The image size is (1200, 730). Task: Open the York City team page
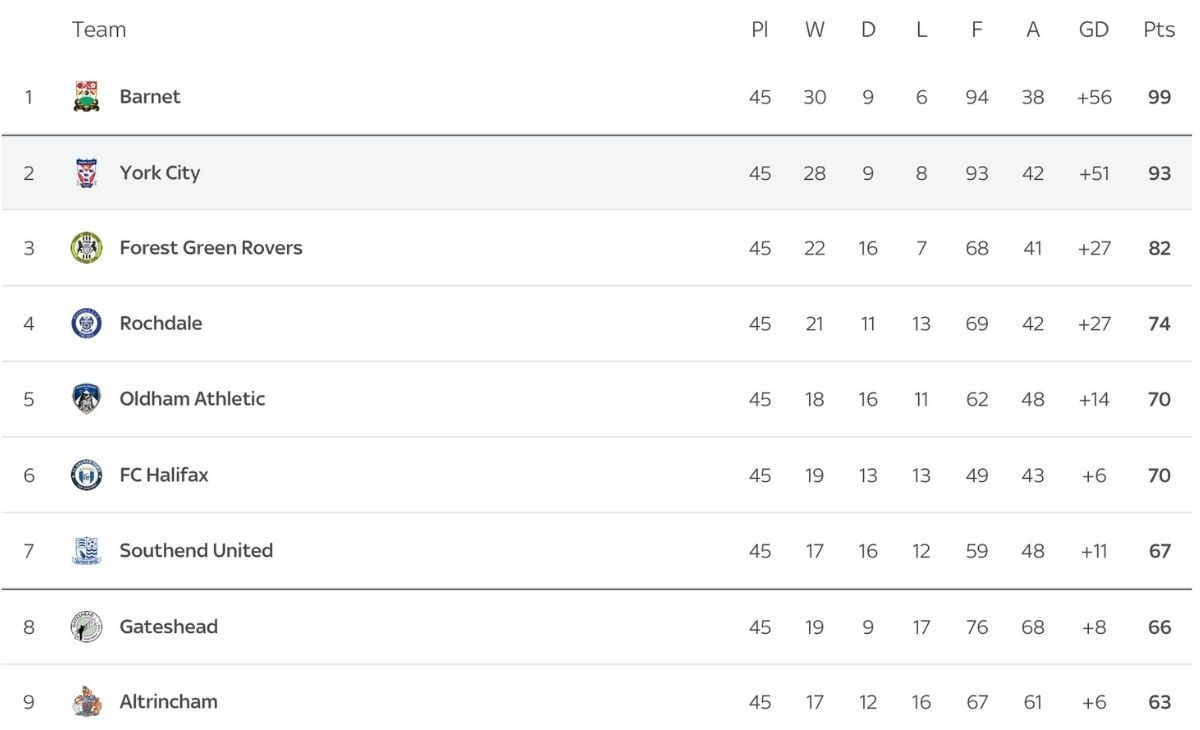[x=160, y=173]
